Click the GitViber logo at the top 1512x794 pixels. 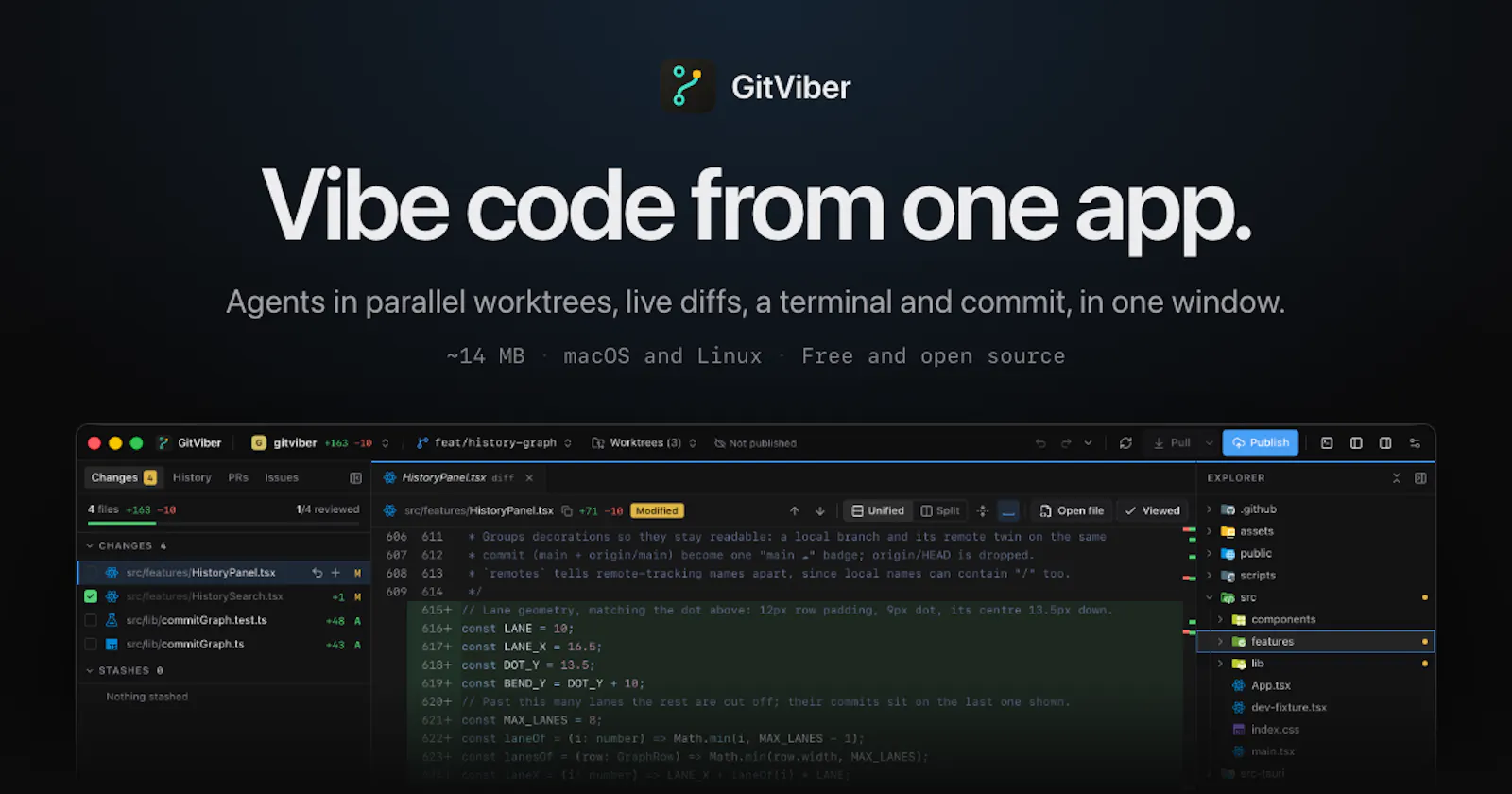tap(688, 87)
